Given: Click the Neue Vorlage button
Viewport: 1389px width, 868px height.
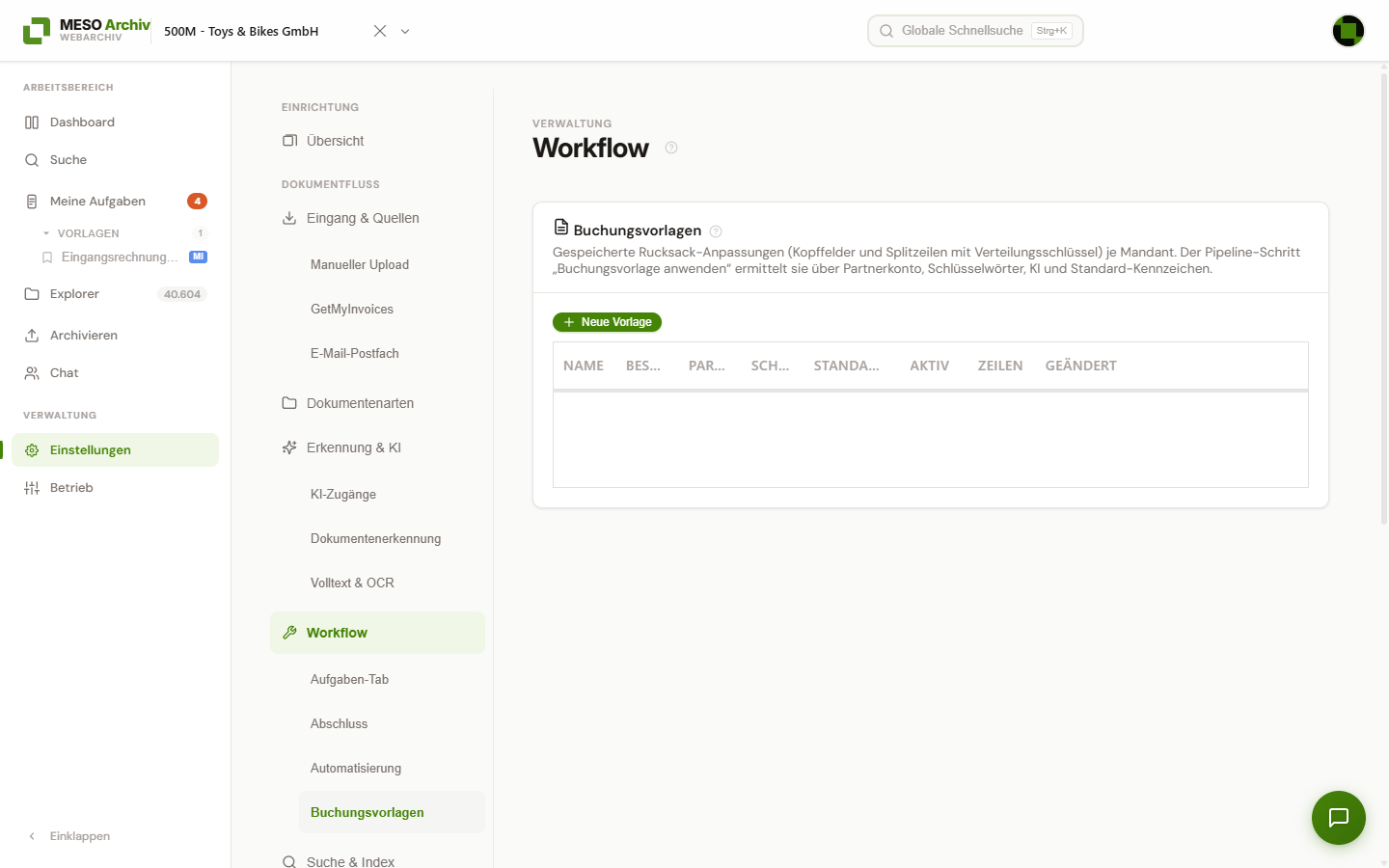Looking at the screenshot, I should click(x=607, y=322).
